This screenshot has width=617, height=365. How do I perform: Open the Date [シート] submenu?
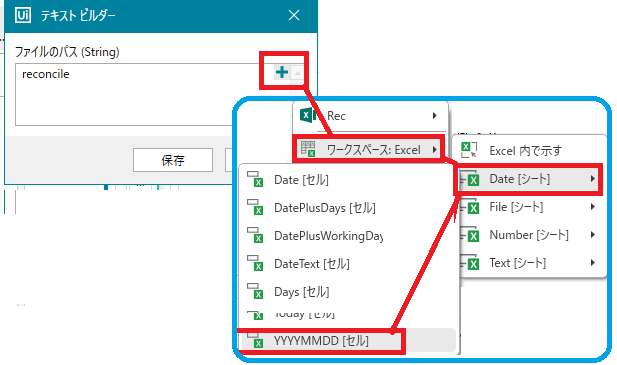(529, 179)
